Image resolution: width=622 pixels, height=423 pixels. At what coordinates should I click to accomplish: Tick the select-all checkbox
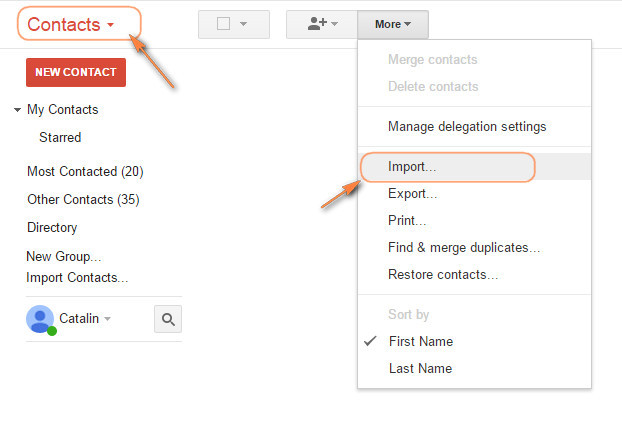[x=224, y=24]
